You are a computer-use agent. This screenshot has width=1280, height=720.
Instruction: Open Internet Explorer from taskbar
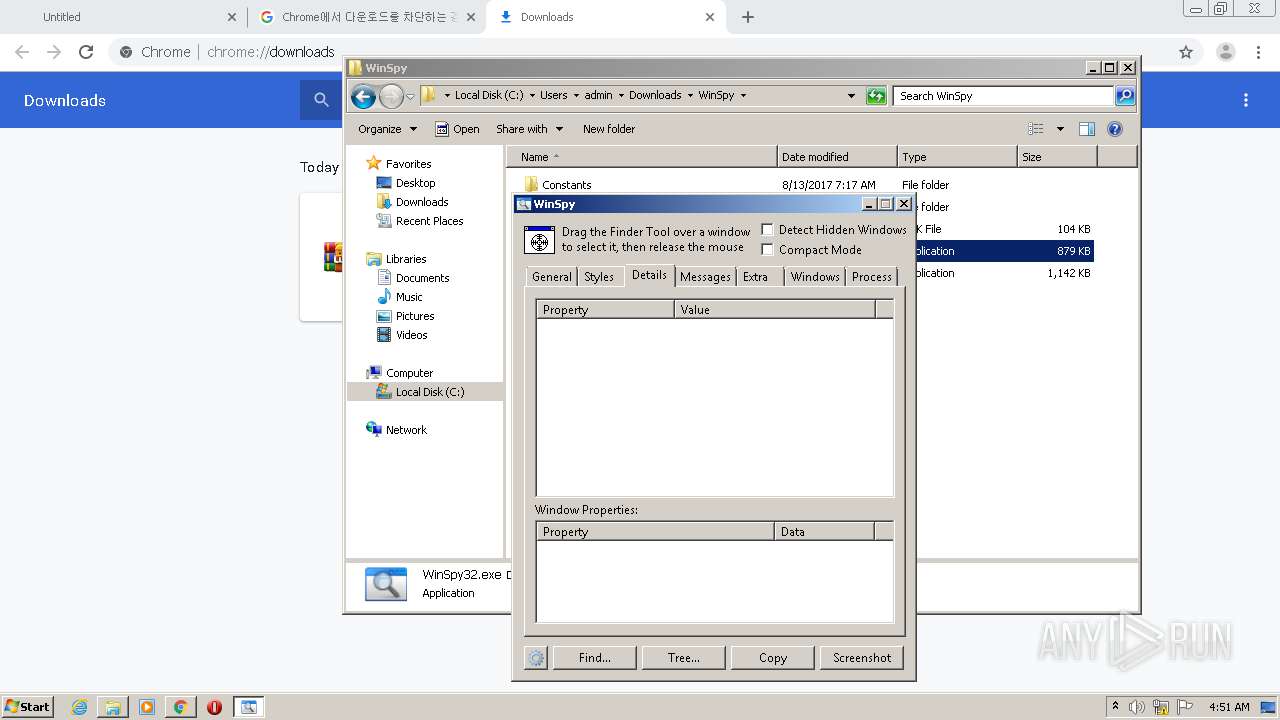tap(79, 707)
